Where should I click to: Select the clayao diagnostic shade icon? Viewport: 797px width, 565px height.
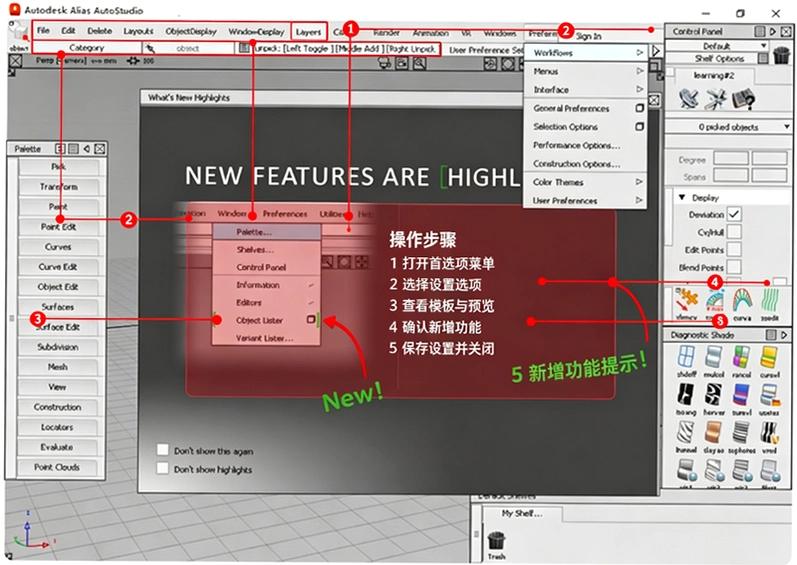[714, 433]
